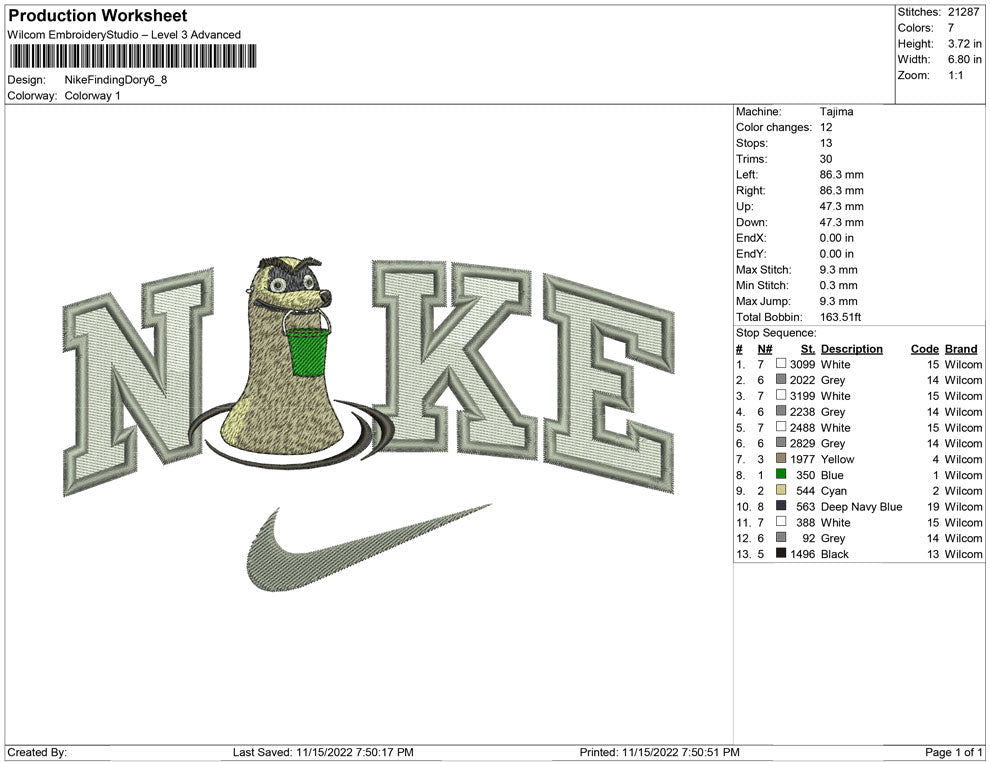The width and height of the screenshot is (990, 762).
Task: Click the Right label in machine details
Action: point(750,190)
